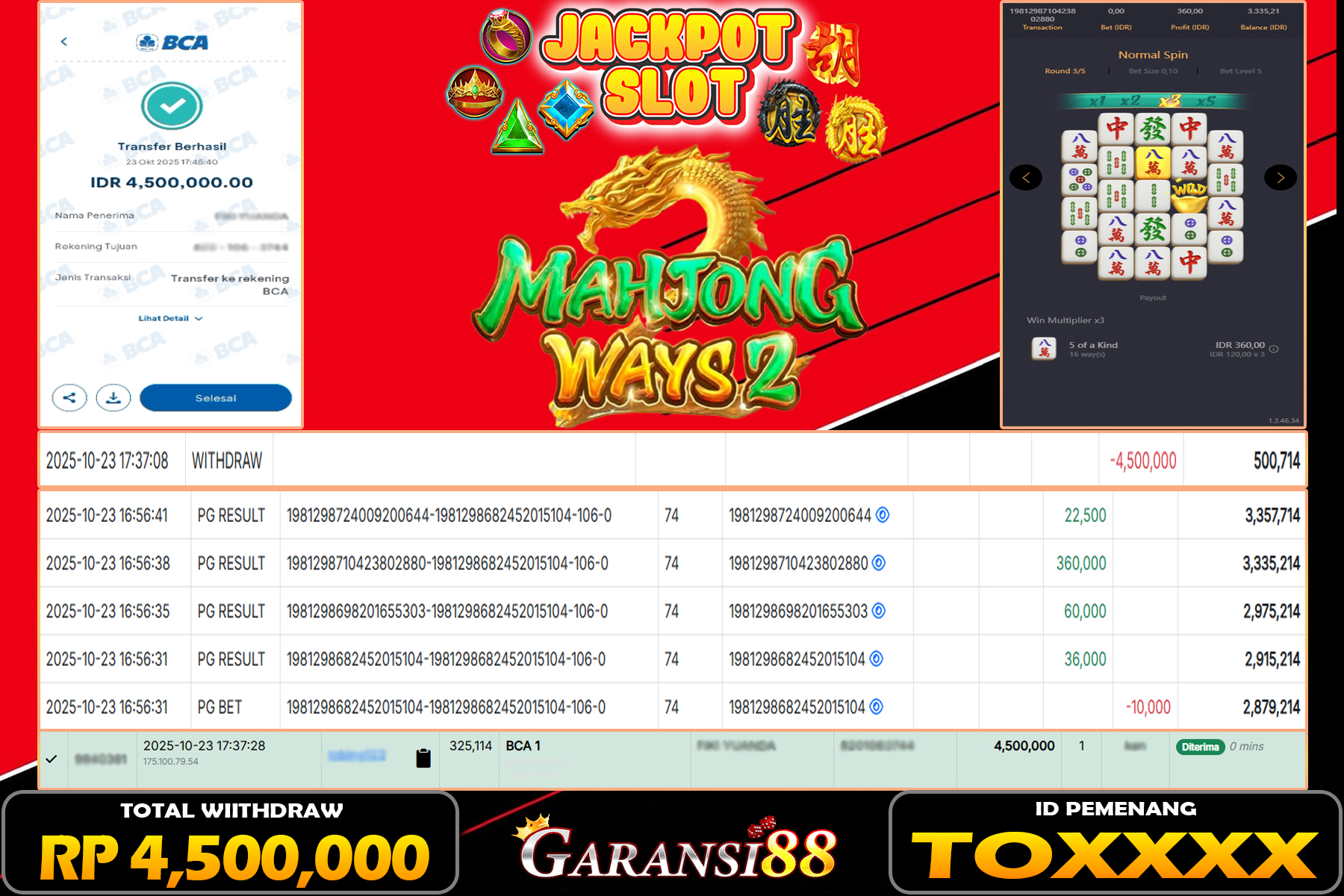Click the clipboard copy icon in withdraw row
This screenshot has height=896, width=1344.
[423, 759]
